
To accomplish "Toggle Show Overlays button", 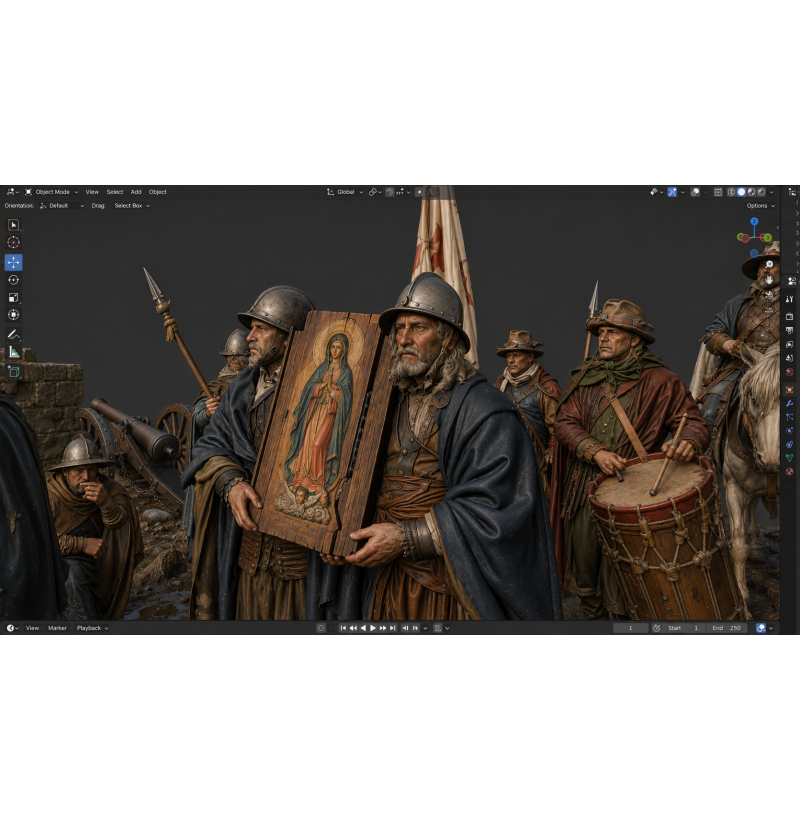I will tap(695, 192).
